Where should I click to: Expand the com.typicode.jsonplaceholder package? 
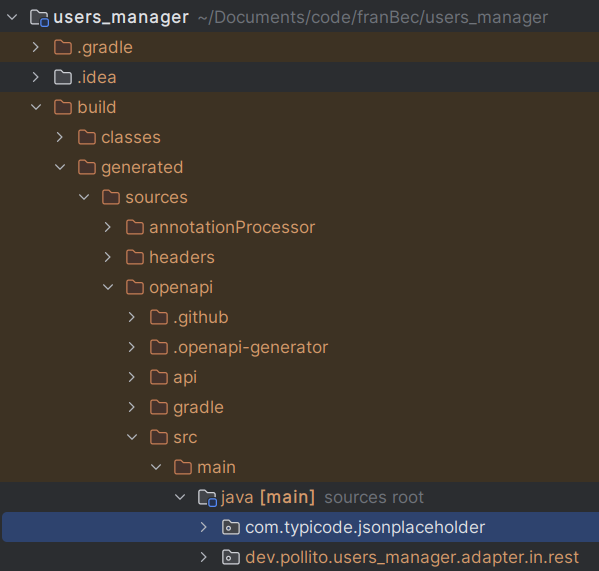click(x=204, y=527)
